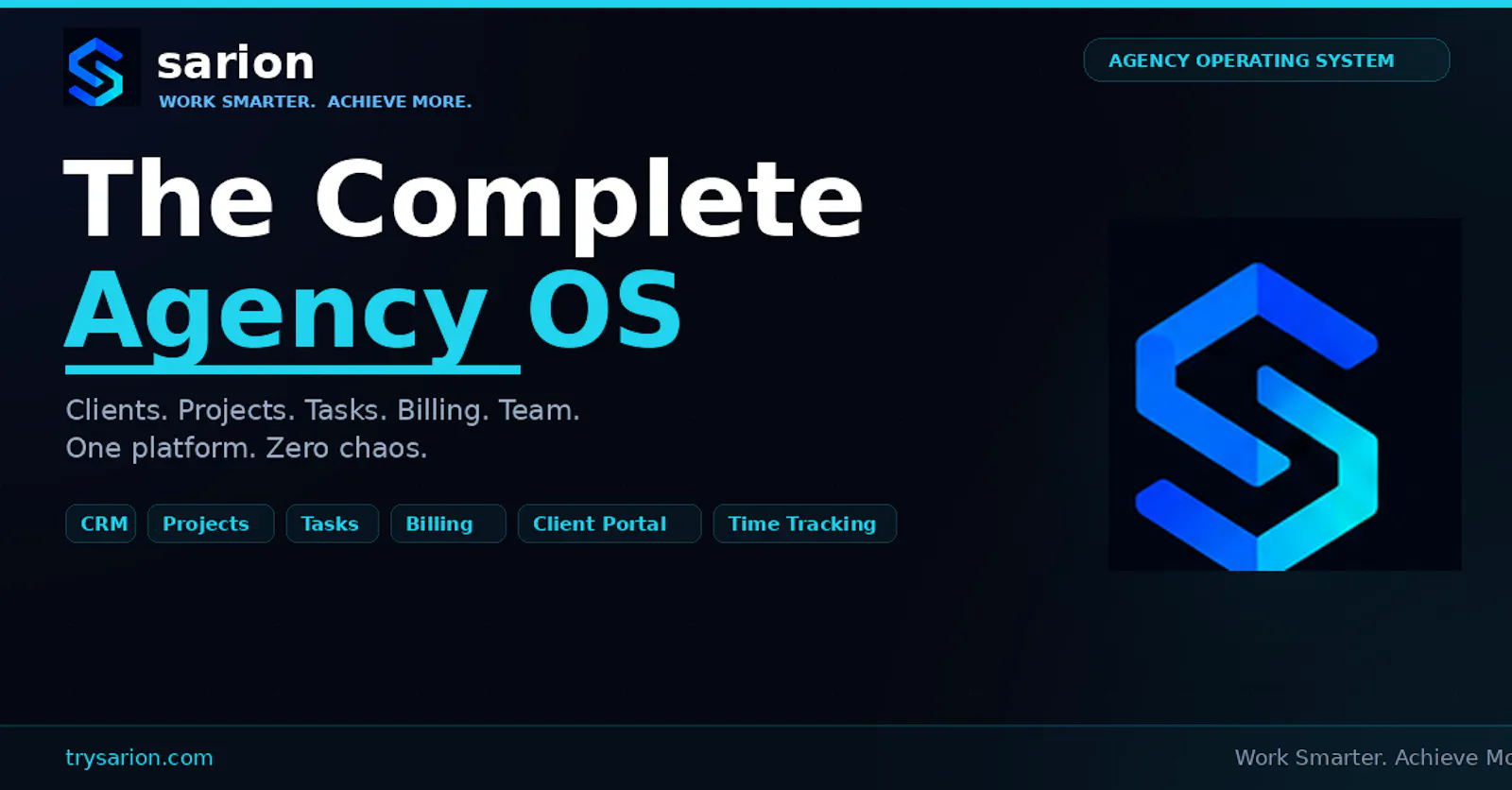Click the sarion brand name text
The height and width of the screenshot is (790, 1512).
pos(235,63)
